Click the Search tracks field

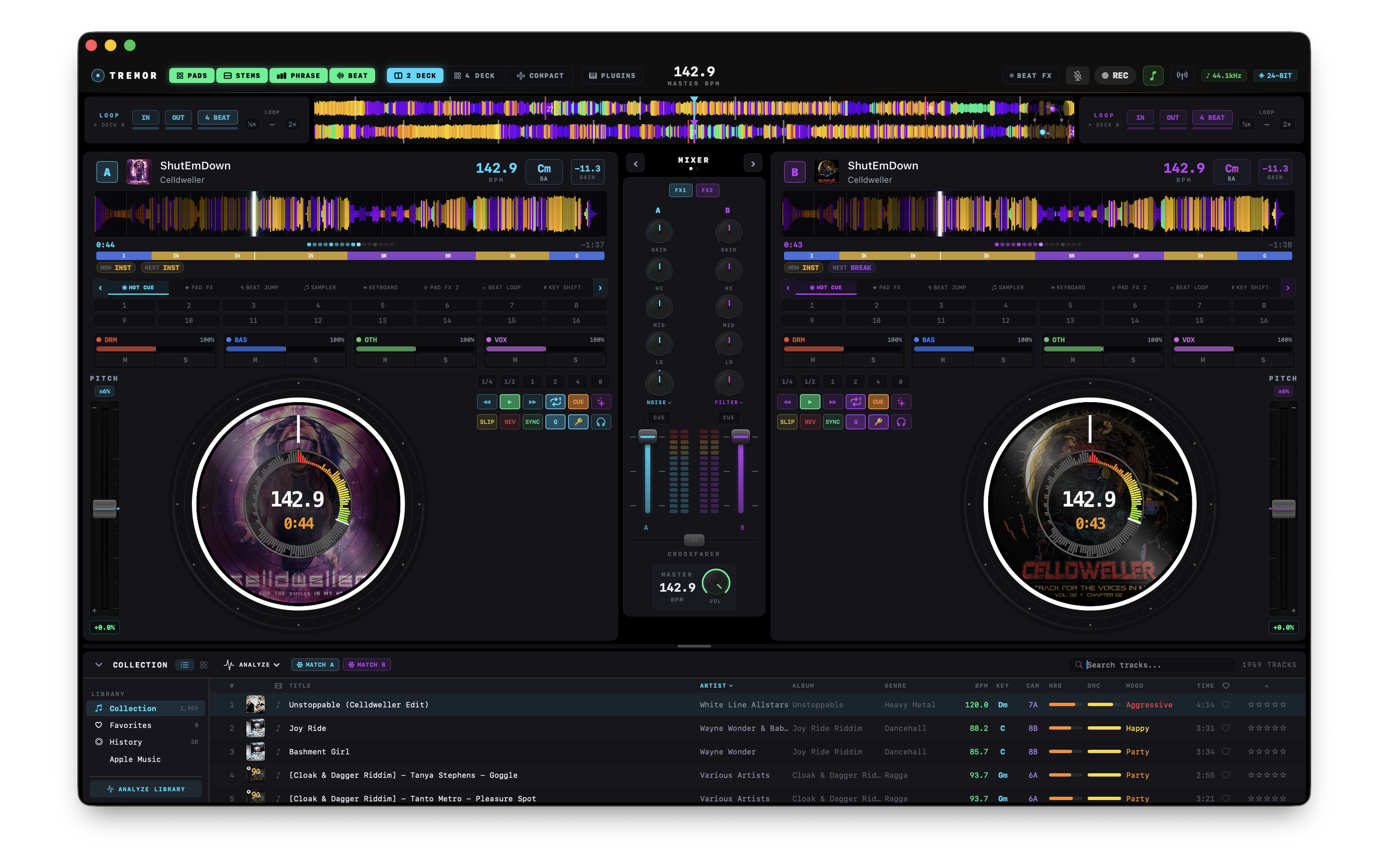1151,665
